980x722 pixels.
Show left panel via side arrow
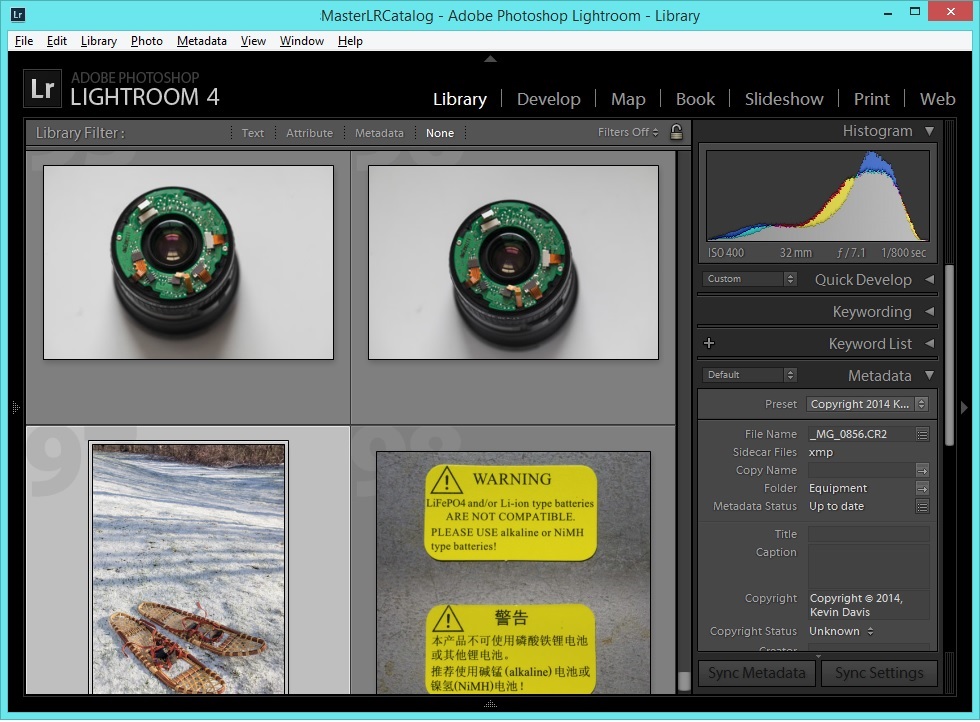[x=16, y=408]
